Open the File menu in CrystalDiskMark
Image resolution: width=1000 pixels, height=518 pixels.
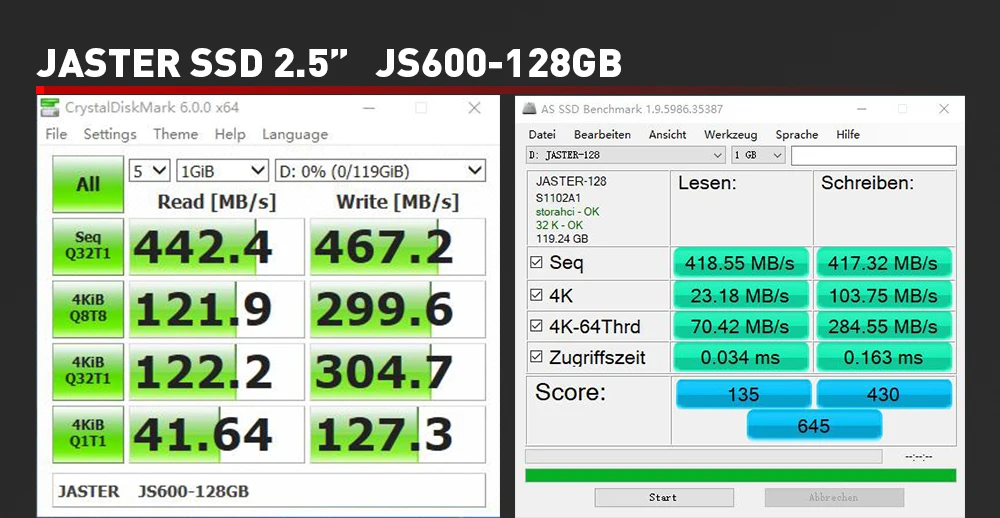[x=56, y=134]
